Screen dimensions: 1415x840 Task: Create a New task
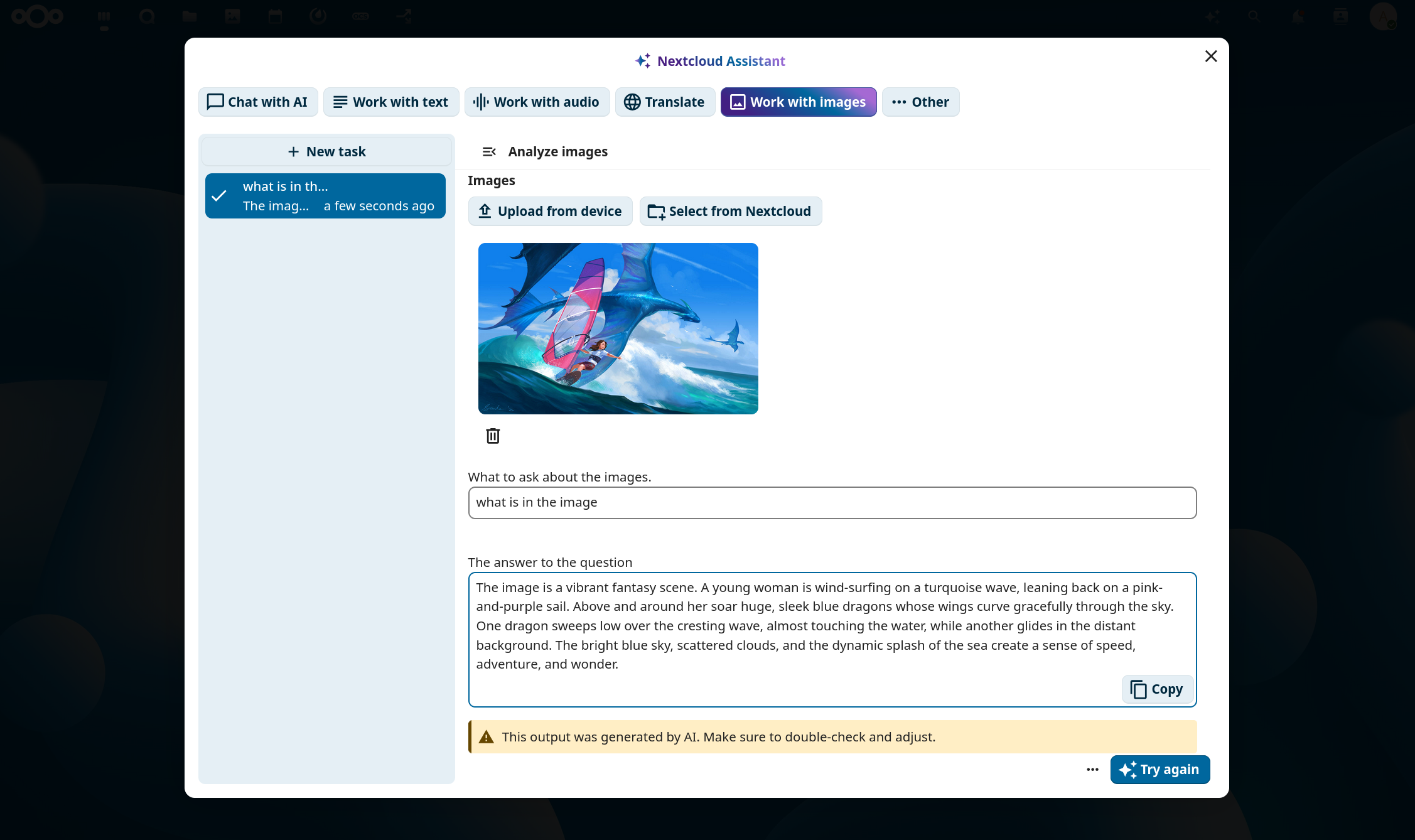(326, 151)
